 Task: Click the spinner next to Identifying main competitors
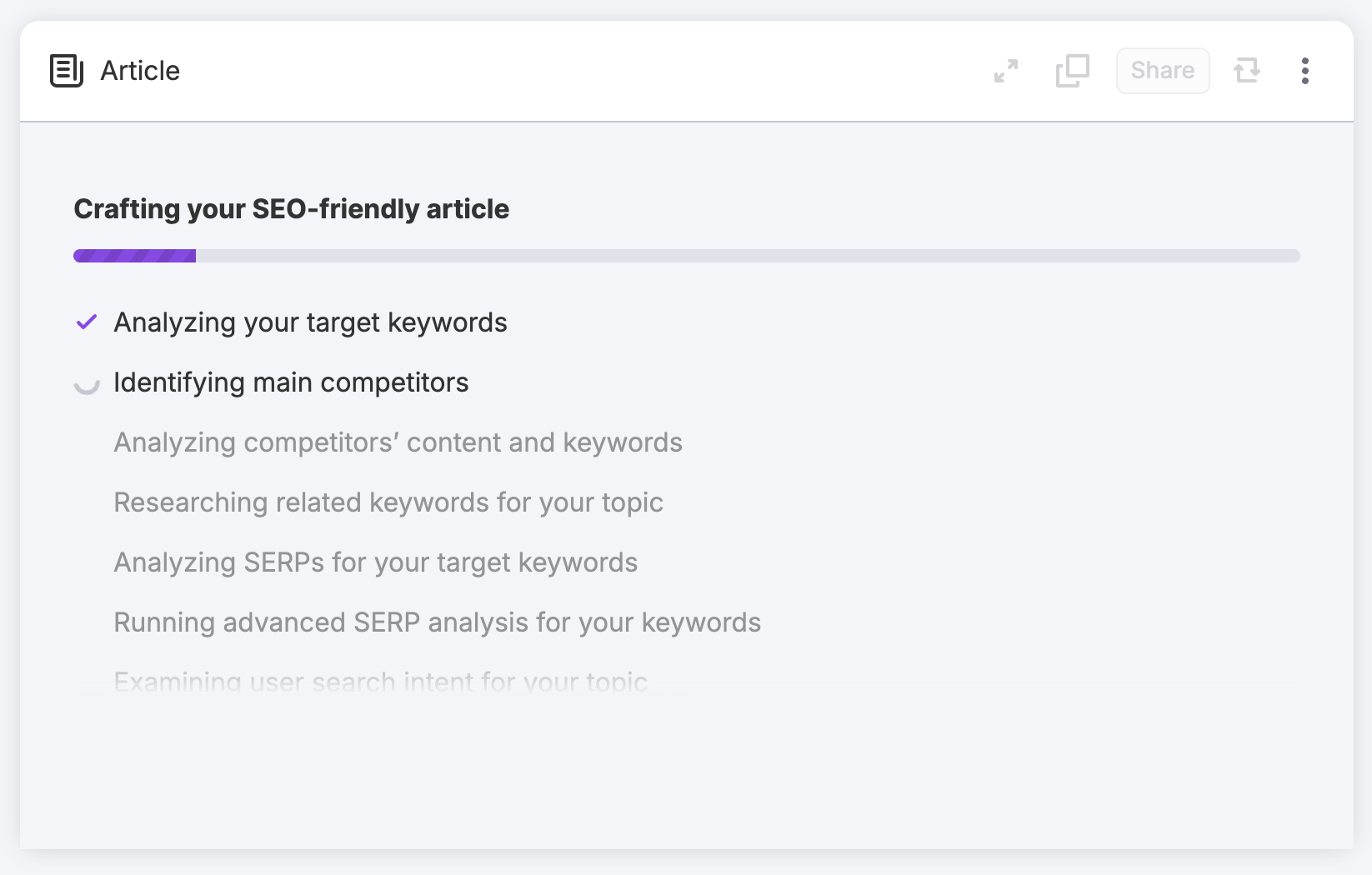click(86, 383)
